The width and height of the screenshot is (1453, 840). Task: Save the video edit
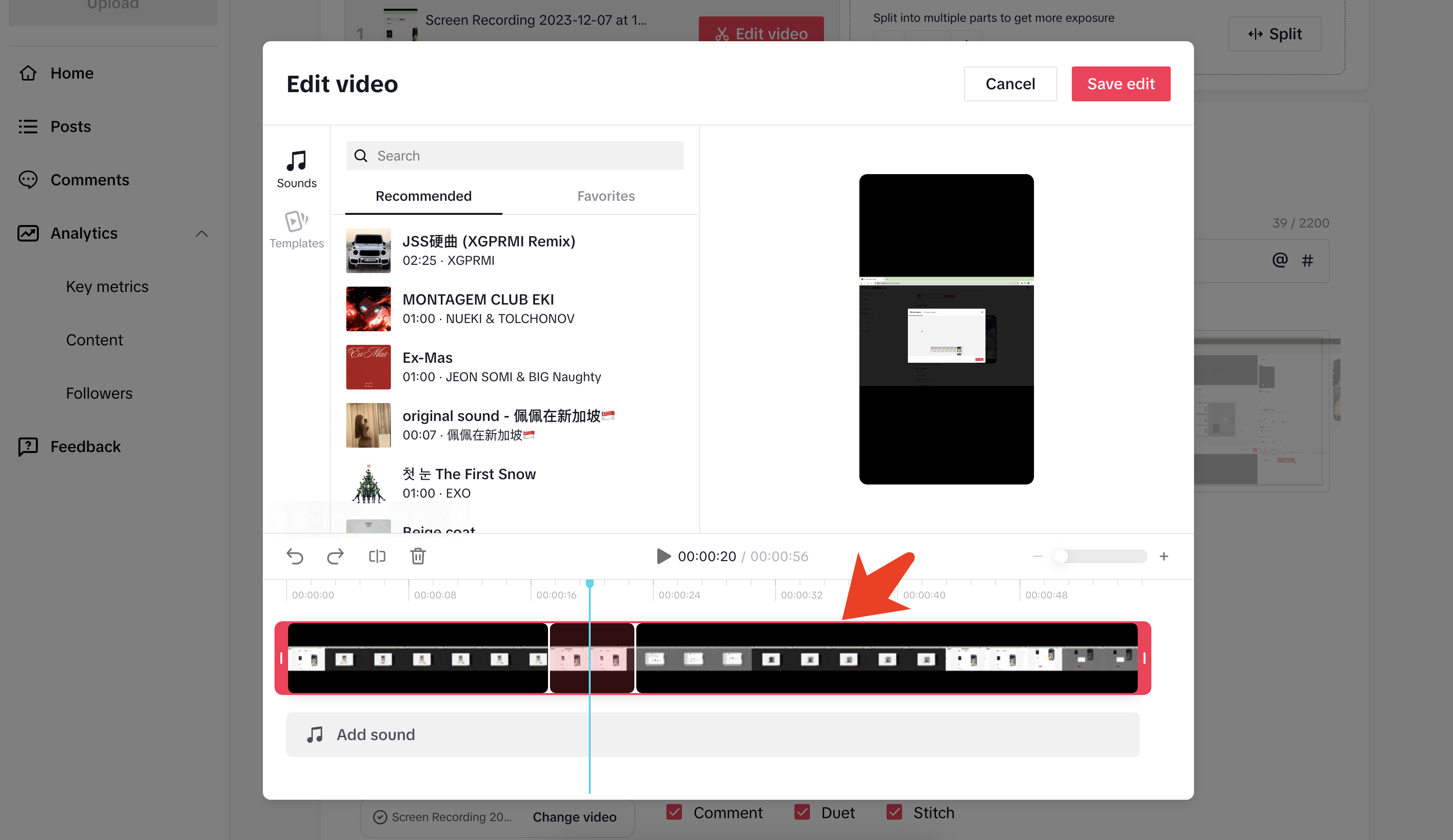pos(1120,83)
